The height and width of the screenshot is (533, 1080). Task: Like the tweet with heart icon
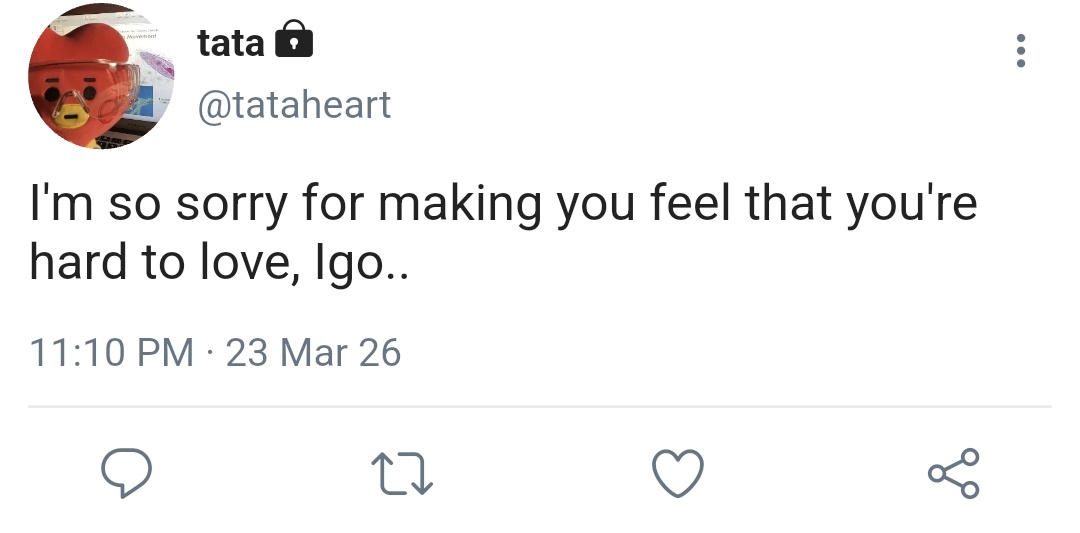point(678,474)
